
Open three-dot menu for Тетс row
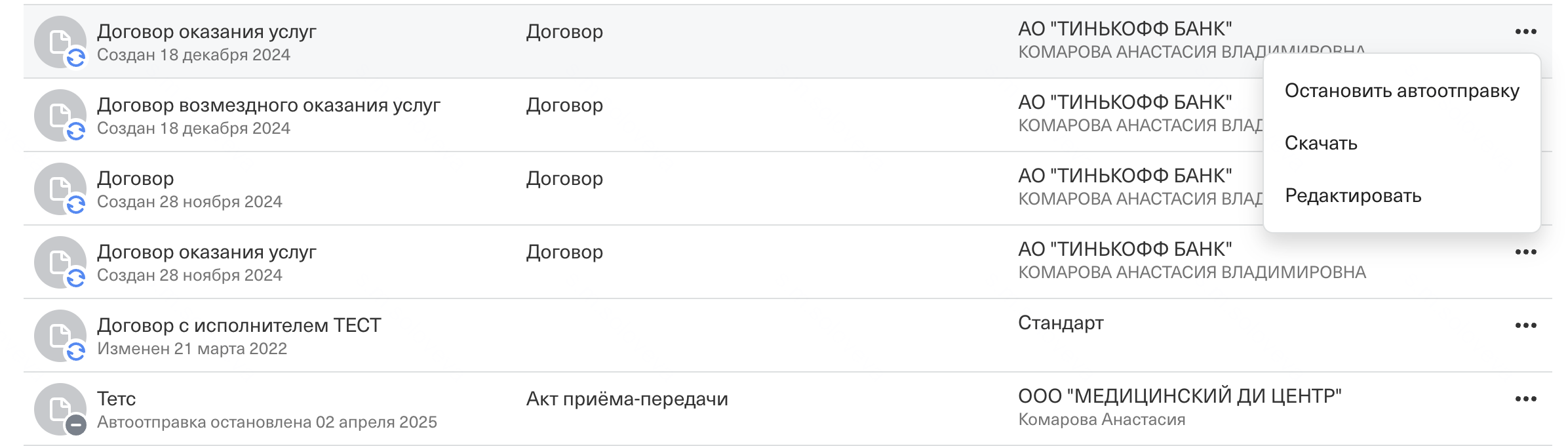pyautogui.click(x=1525, y=399)
